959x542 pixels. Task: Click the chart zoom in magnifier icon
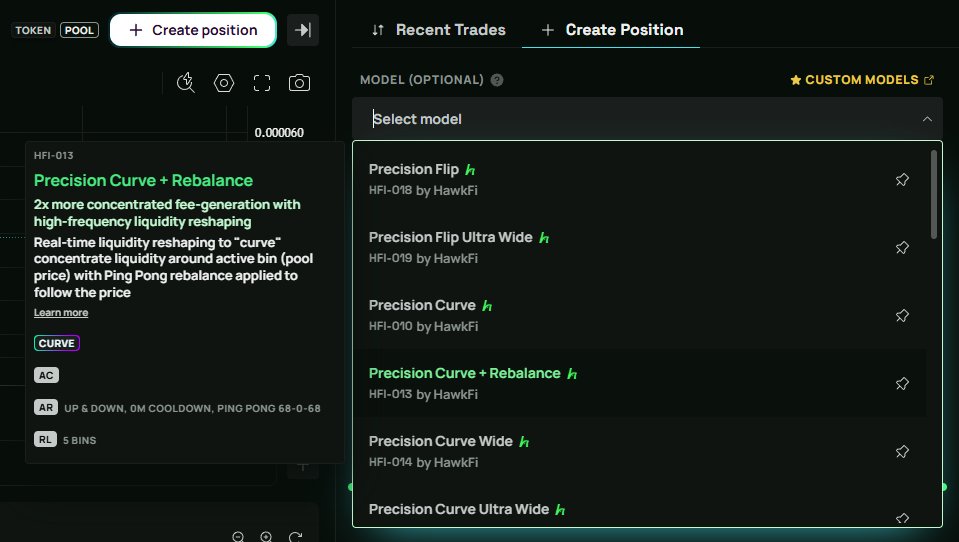[x=266, y=536]
